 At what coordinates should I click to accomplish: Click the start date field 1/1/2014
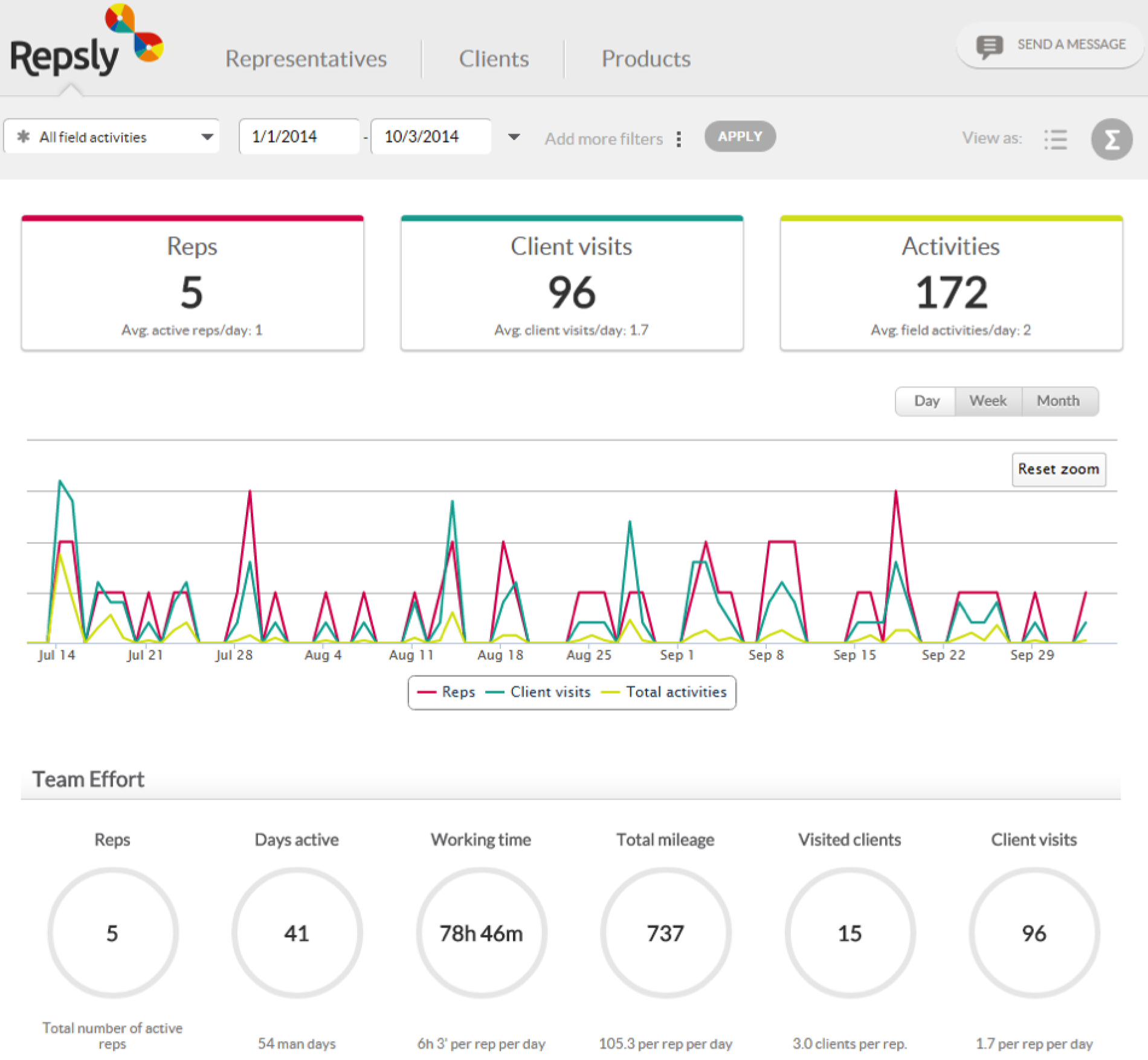click(299, 137)
